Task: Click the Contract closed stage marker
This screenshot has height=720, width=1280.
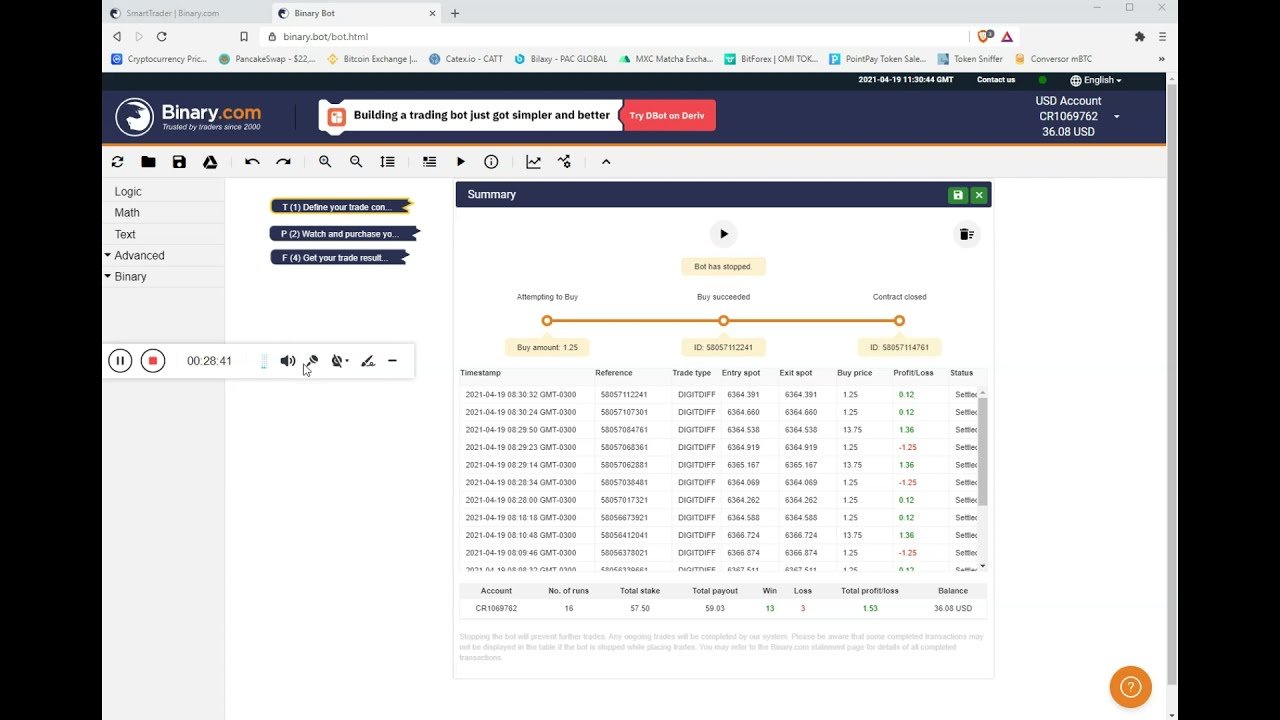Action: [899, 321]
